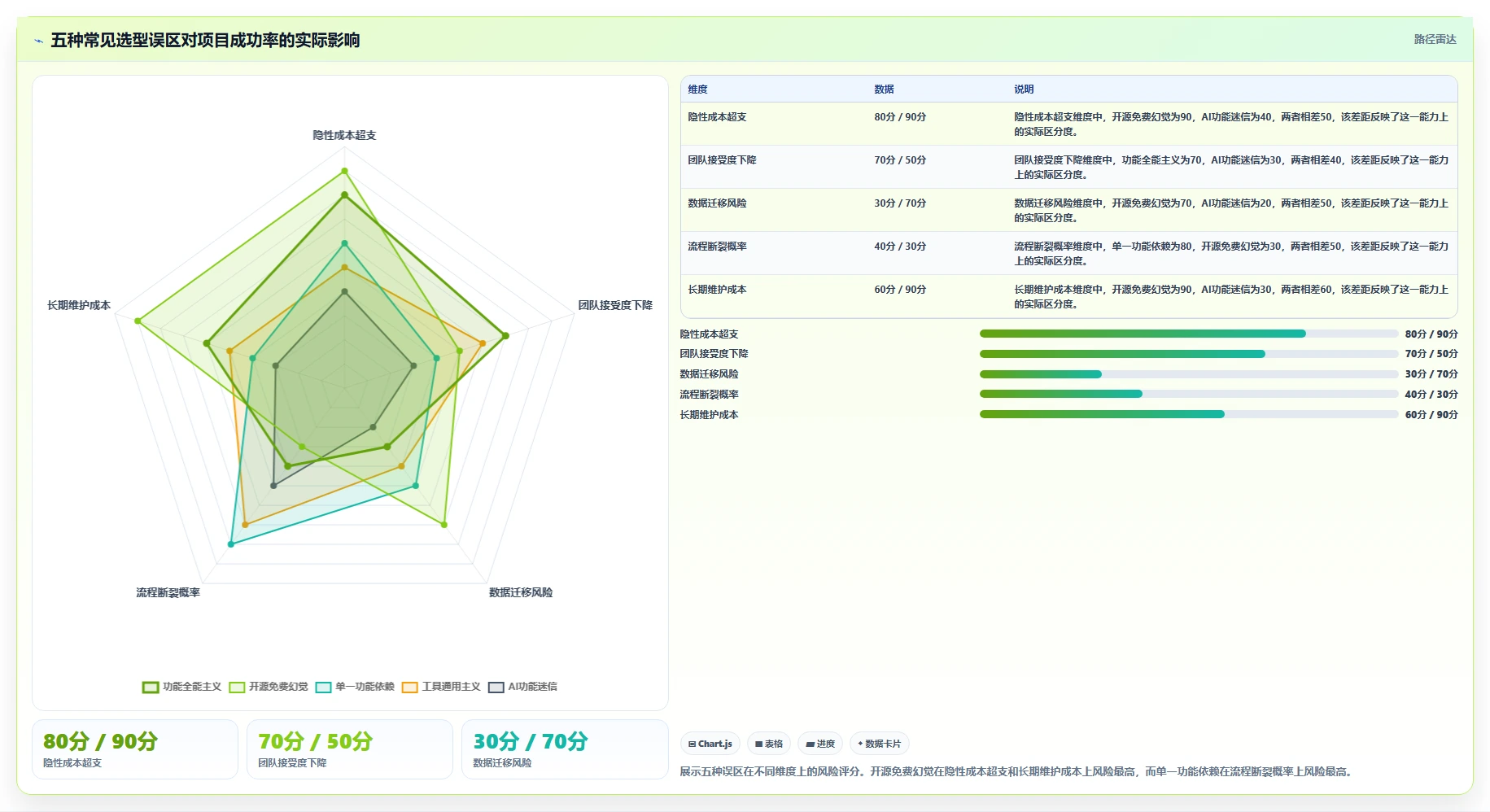Click the 路径雷达 label in the header
The width and height of the screenshot is (1490, 812).
click(x=1435, y=39)
